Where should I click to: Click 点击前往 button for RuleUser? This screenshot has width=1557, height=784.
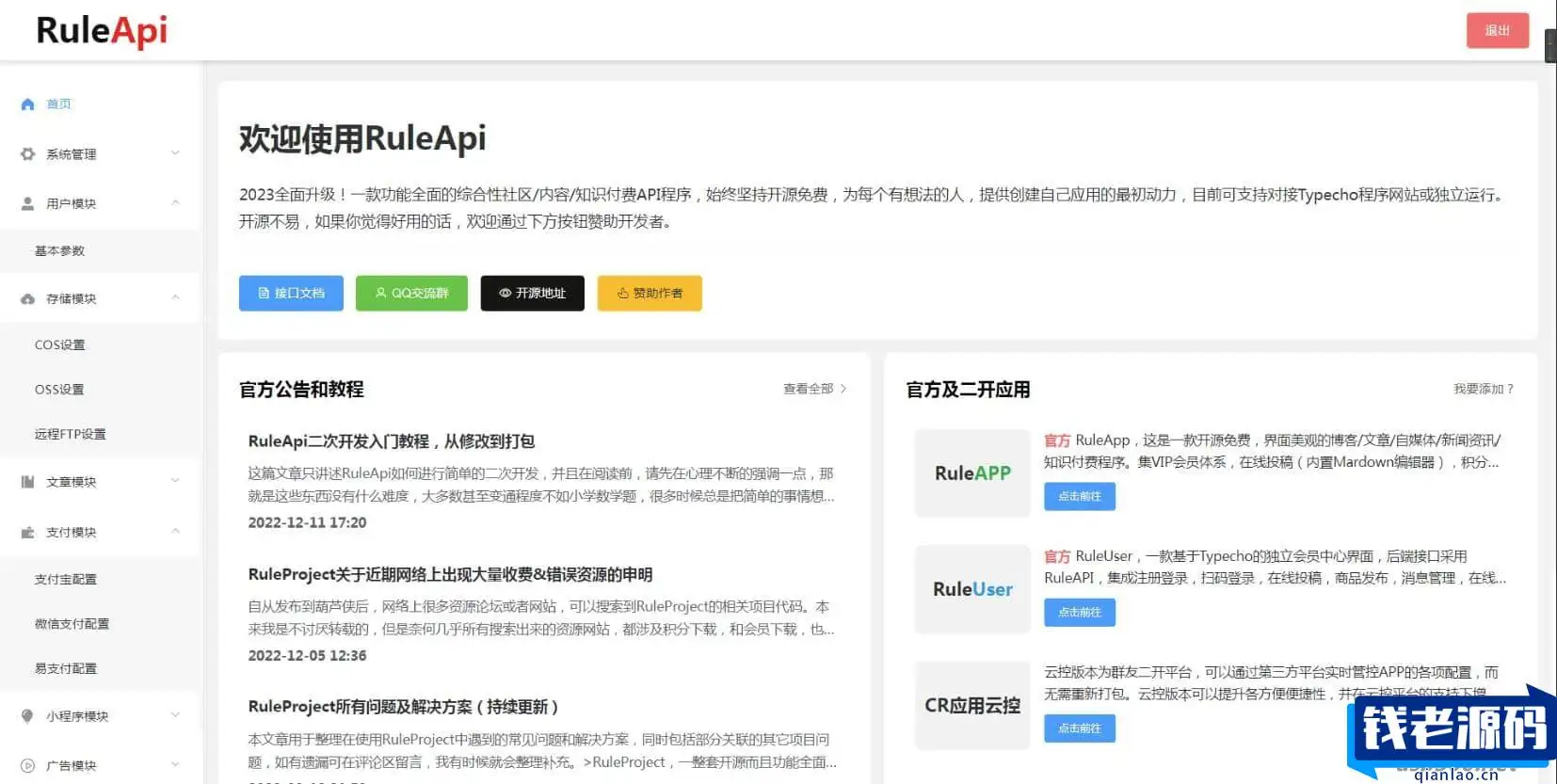pos(1080,612)
